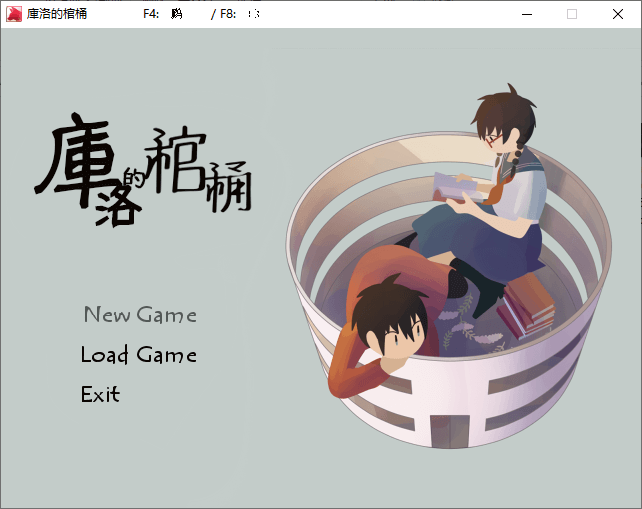Click the F4 label in title bar
This screenshot has width=642, height=509.
(x=151, y=14)
